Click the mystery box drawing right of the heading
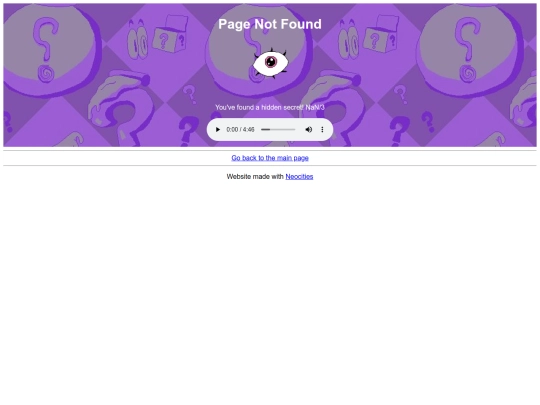540x405 pixels. [x=382, y=34]
